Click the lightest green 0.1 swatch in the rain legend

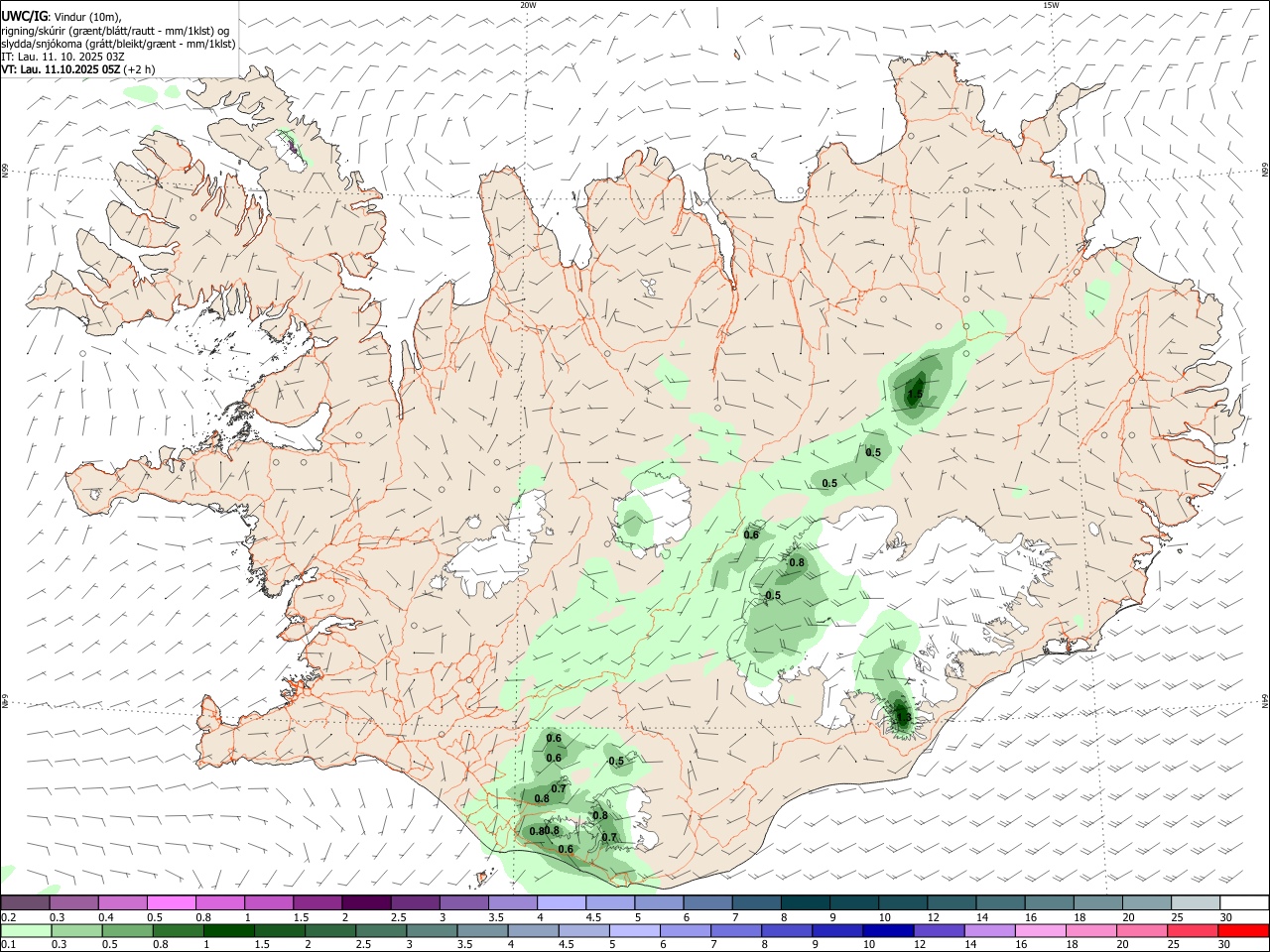[25, 931]
